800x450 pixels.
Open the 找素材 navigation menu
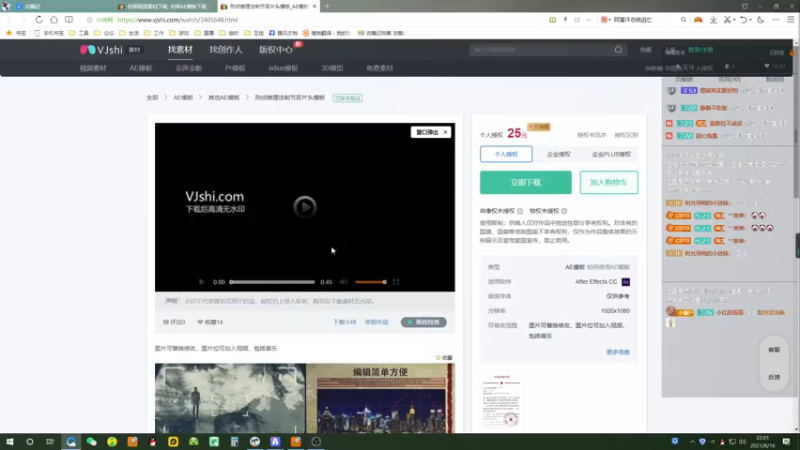pos(180,49)
